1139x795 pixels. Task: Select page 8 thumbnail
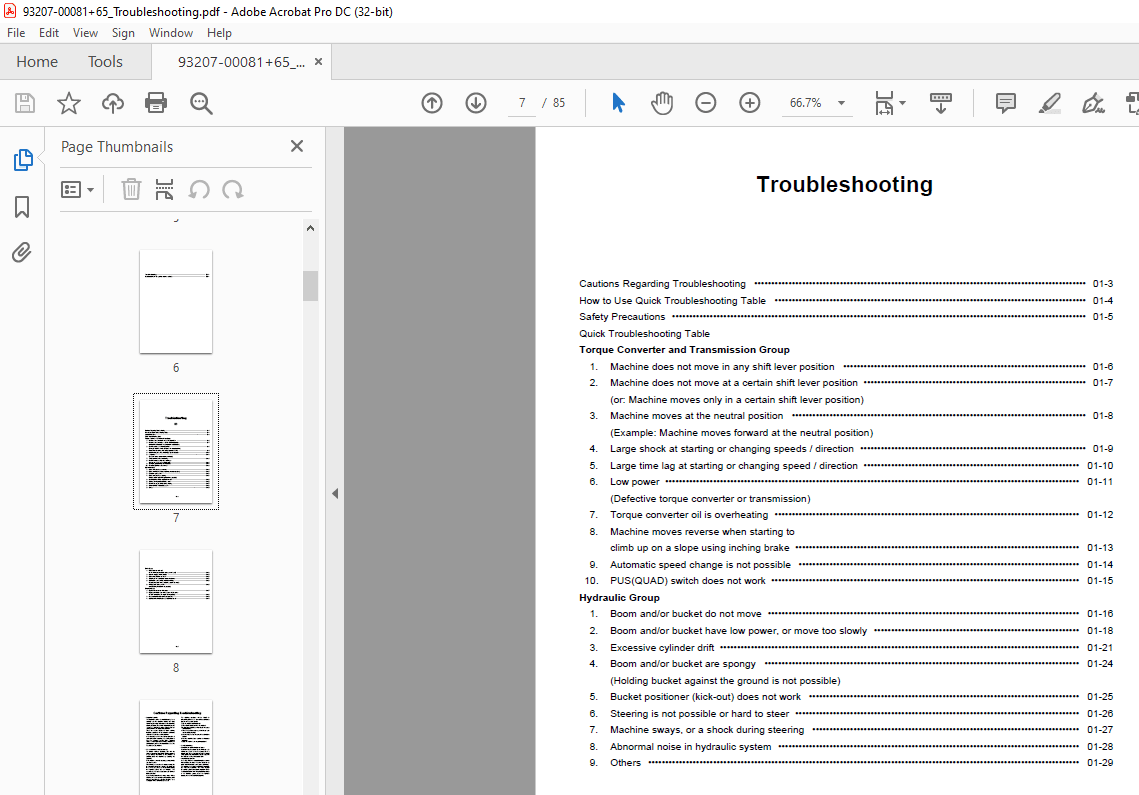click(x=176, y=600)
